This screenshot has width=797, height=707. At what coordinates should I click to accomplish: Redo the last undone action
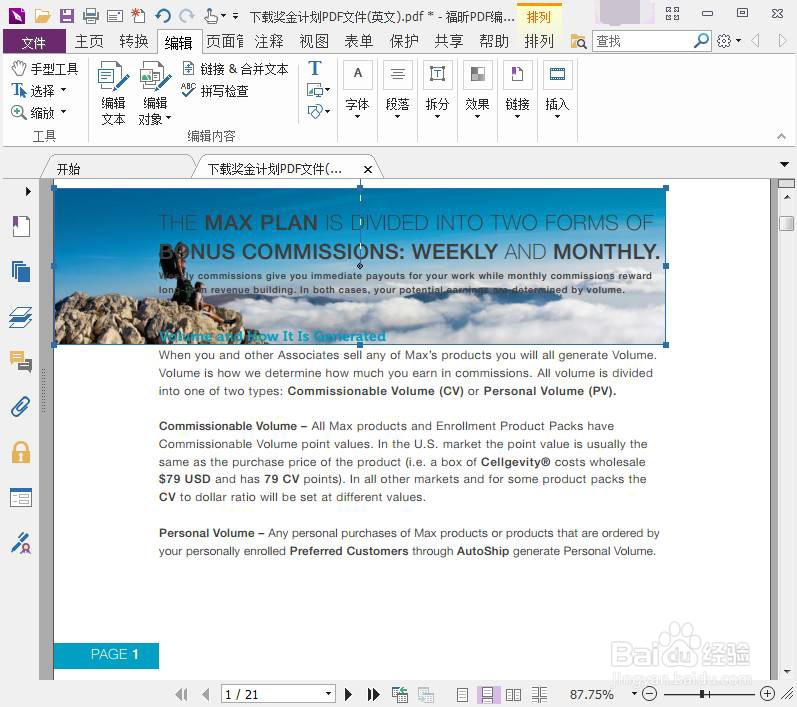(187, 16)
